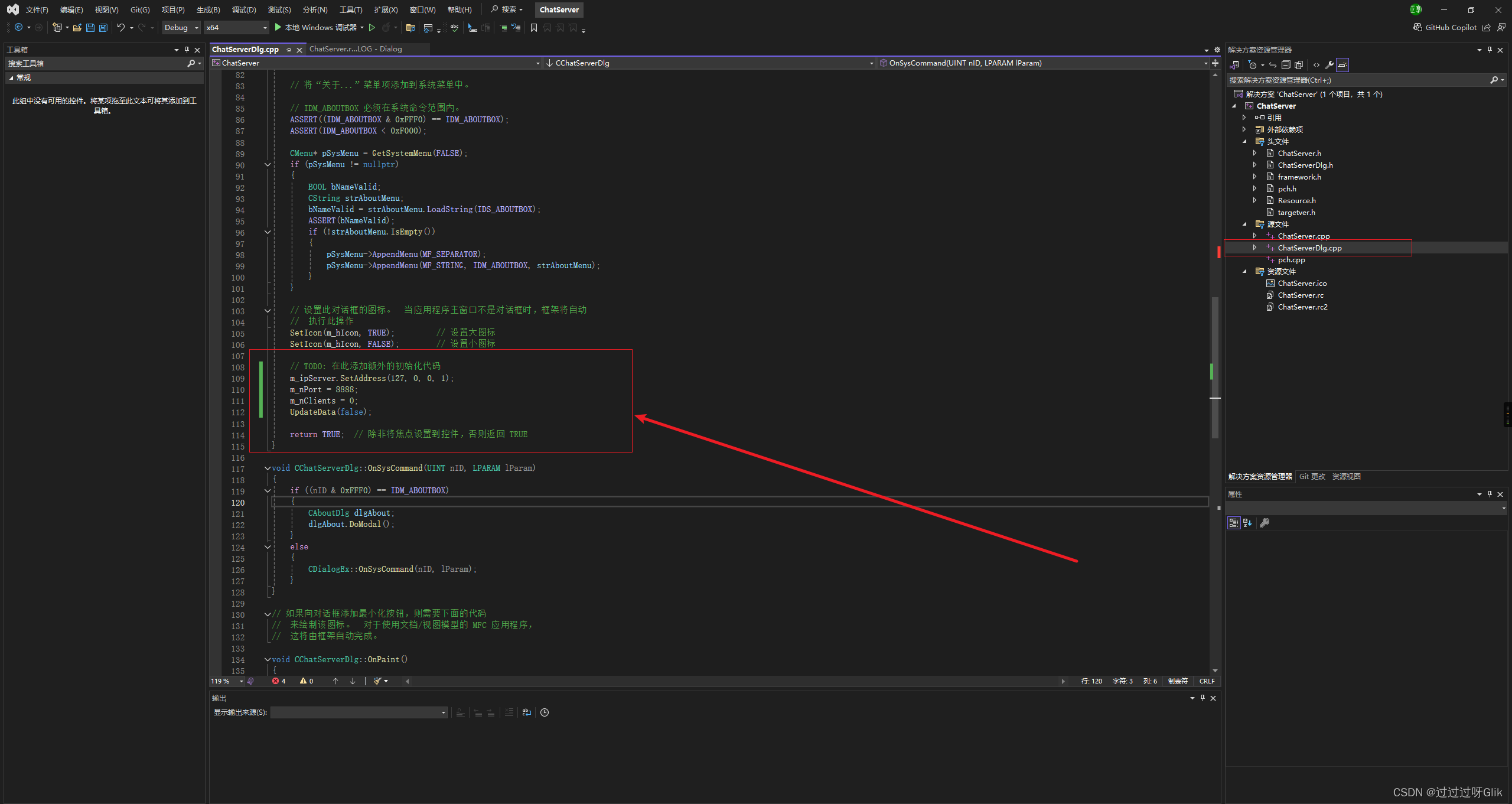Click the bookmark toggle toolbar icon
This screenshot has height=804, width=1512.
tap(534, 28)
